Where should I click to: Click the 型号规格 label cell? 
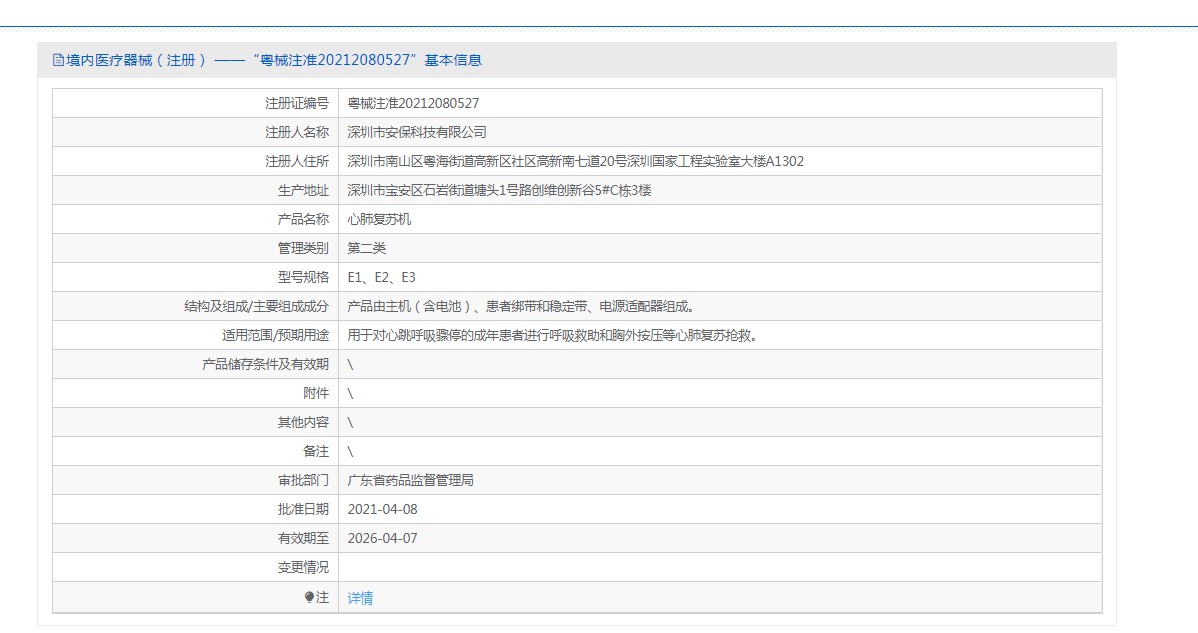[x=196, y=277]
